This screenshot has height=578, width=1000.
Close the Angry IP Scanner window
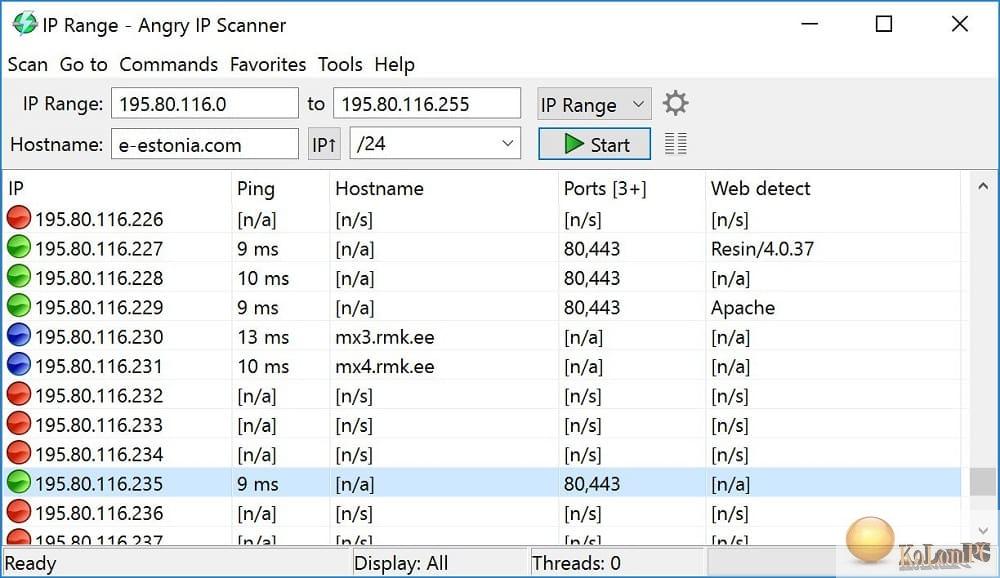[x=959, y=24]
